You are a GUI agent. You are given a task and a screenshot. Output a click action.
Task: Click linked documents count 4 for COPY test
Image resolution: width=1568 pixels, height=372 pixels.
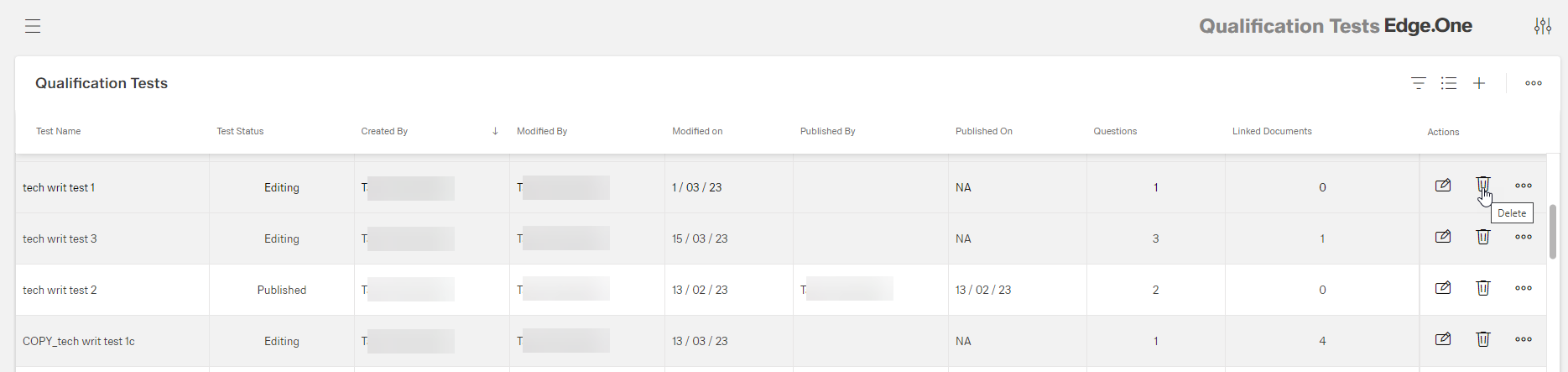(x=1322, y=341)
